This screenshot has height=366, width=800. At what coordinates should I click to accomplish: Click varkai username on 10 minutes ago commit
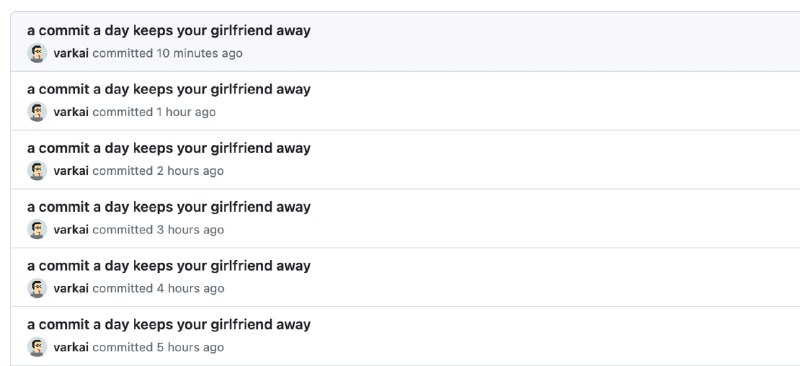tap(71, 53)
